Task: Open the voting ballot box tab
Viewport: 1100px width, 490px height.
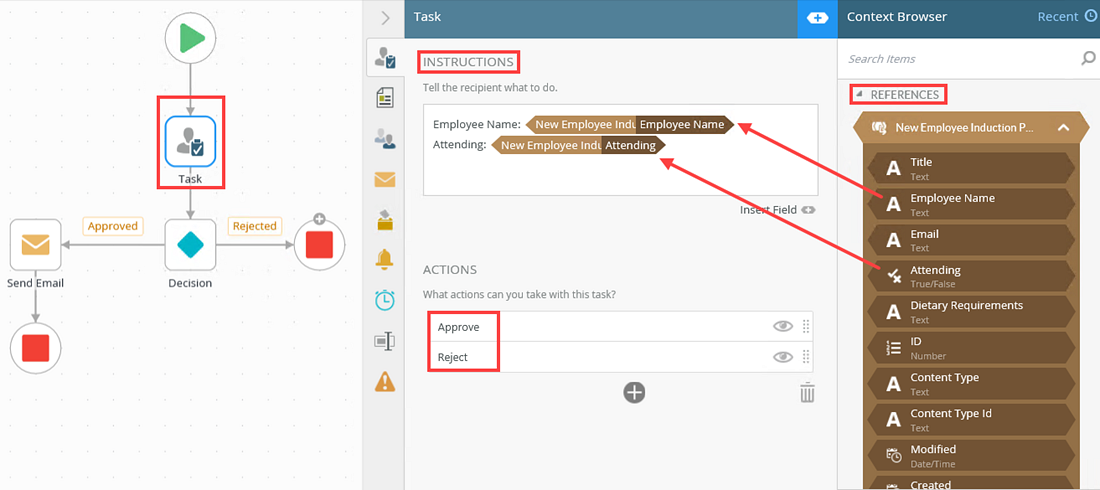Action: 384,220
